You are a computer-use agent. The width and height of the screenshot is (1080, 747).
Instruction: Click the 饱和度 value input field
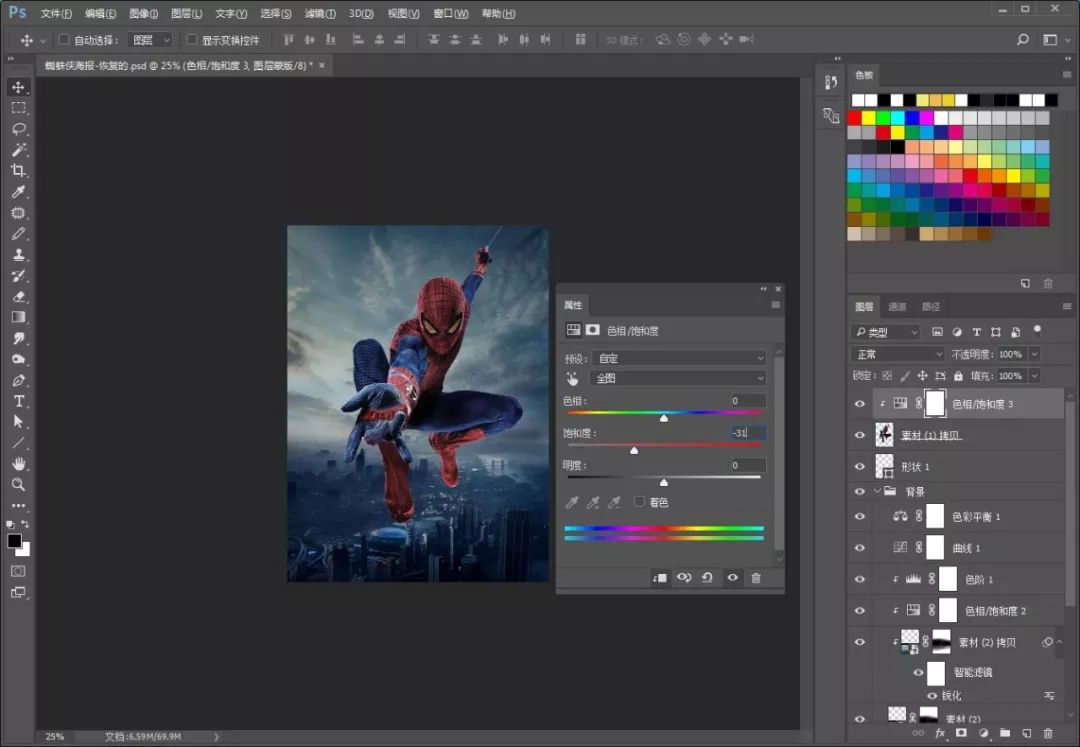click(x=747, y=433)
